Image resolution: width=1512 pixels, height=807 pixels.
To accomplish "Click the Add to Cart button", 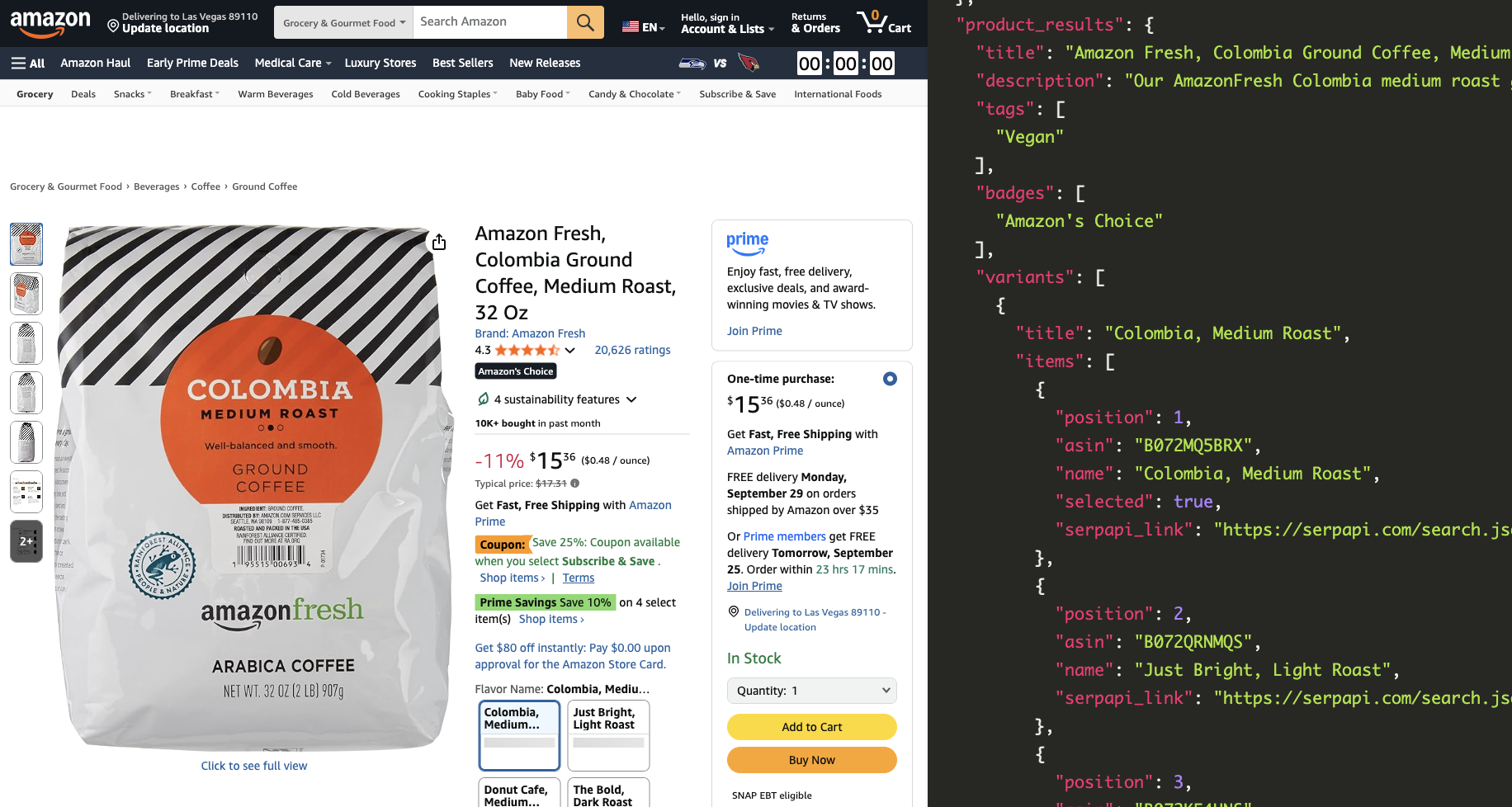I will click(x=811, y=727).
